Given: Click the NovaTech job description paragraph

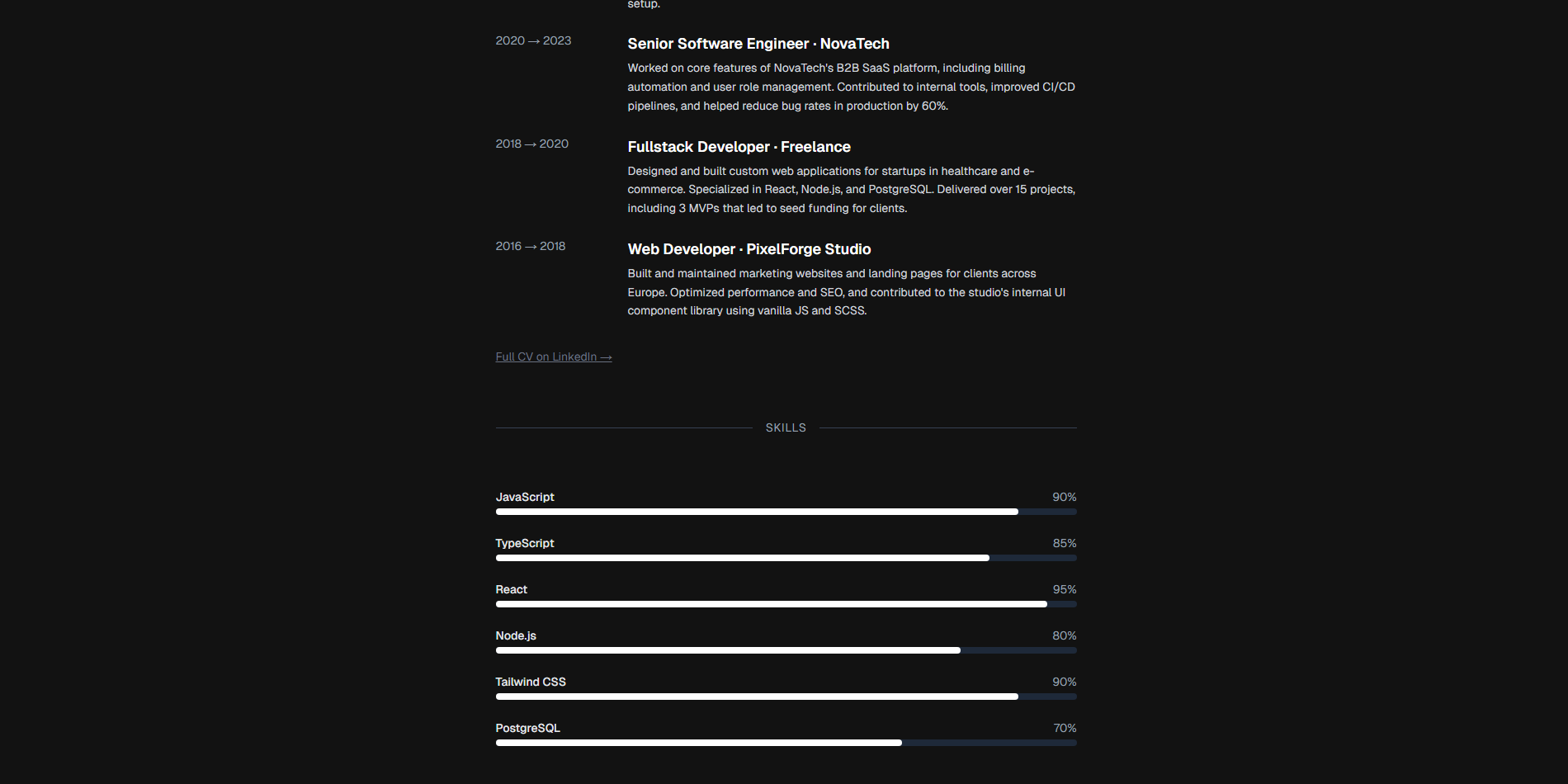Looking at the screenshot, I should 852,87.
